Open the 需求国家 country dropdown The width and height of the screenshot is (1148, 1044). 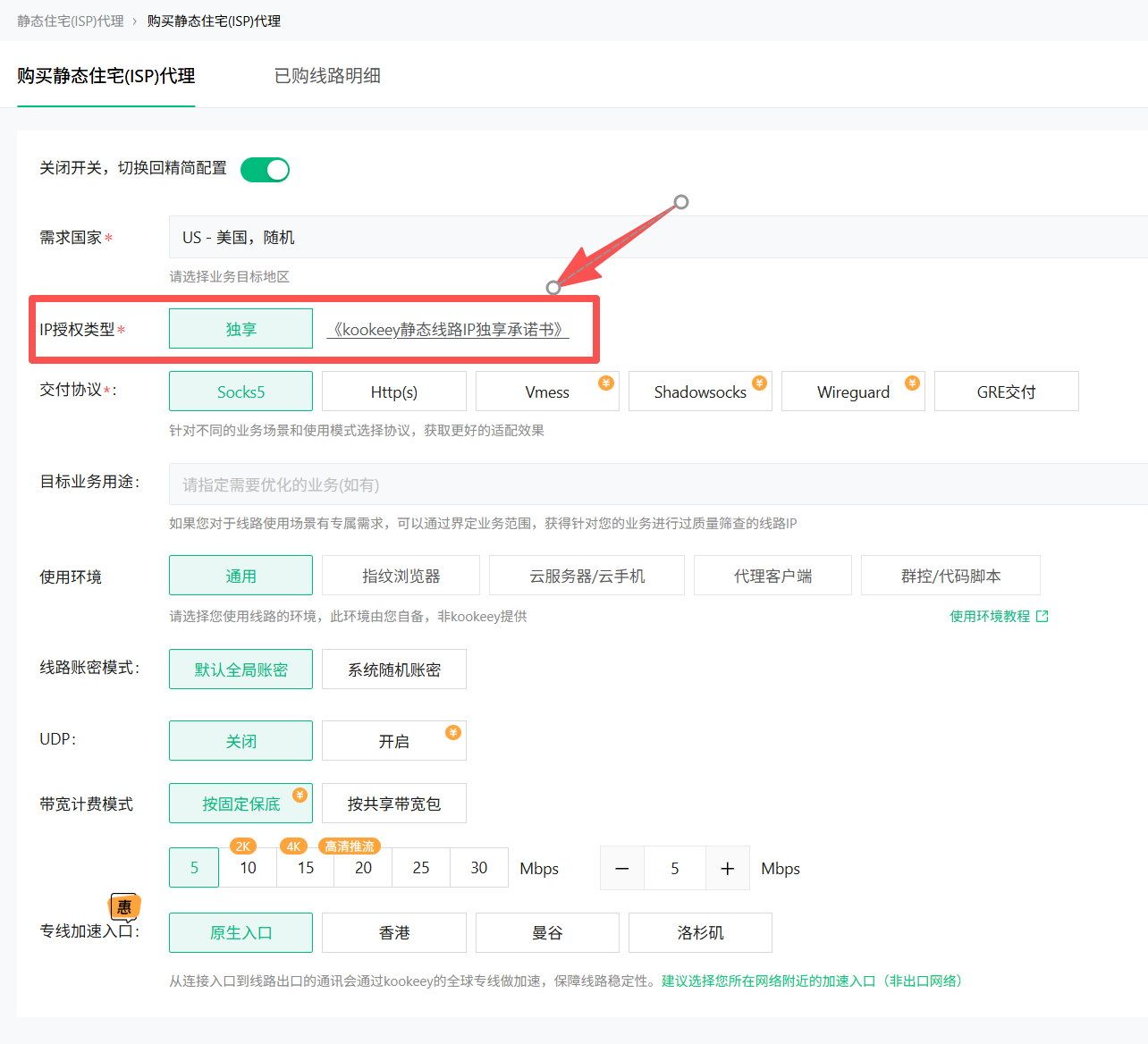pyautogui.click(x=658, y=238)
